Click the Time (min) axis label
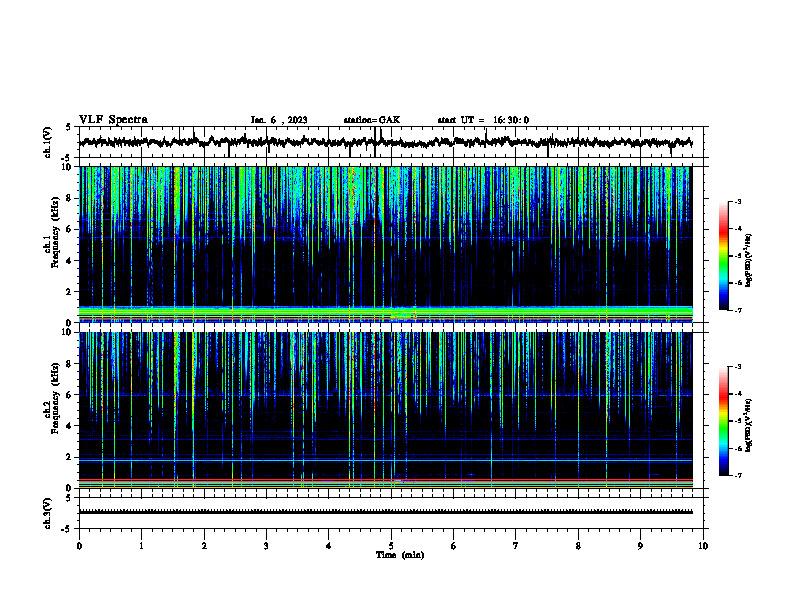The height and width of the screenshot is (612, 792). (x=400, y=555)
